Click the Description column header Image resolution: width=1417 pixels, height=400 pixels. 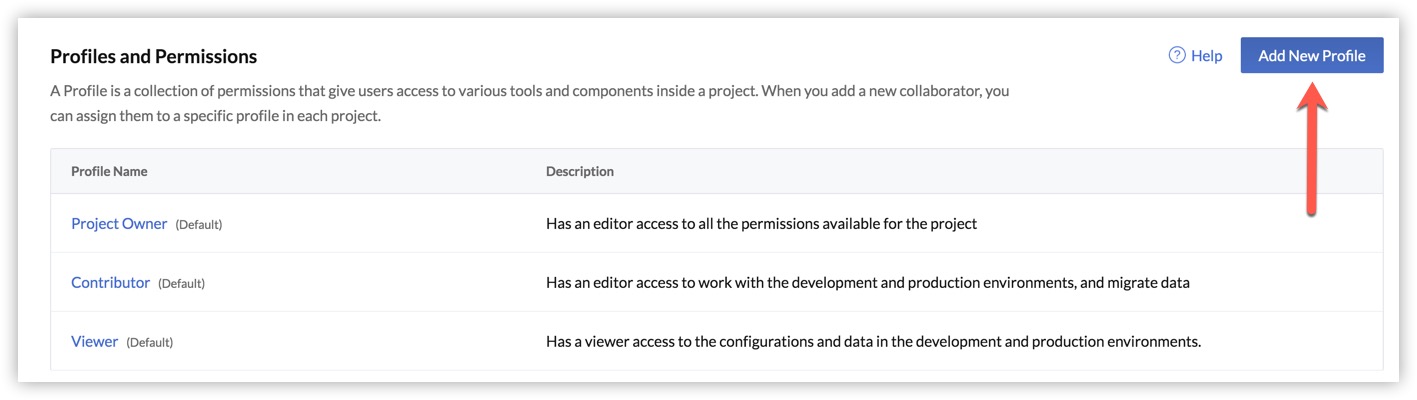pos(579,172)
